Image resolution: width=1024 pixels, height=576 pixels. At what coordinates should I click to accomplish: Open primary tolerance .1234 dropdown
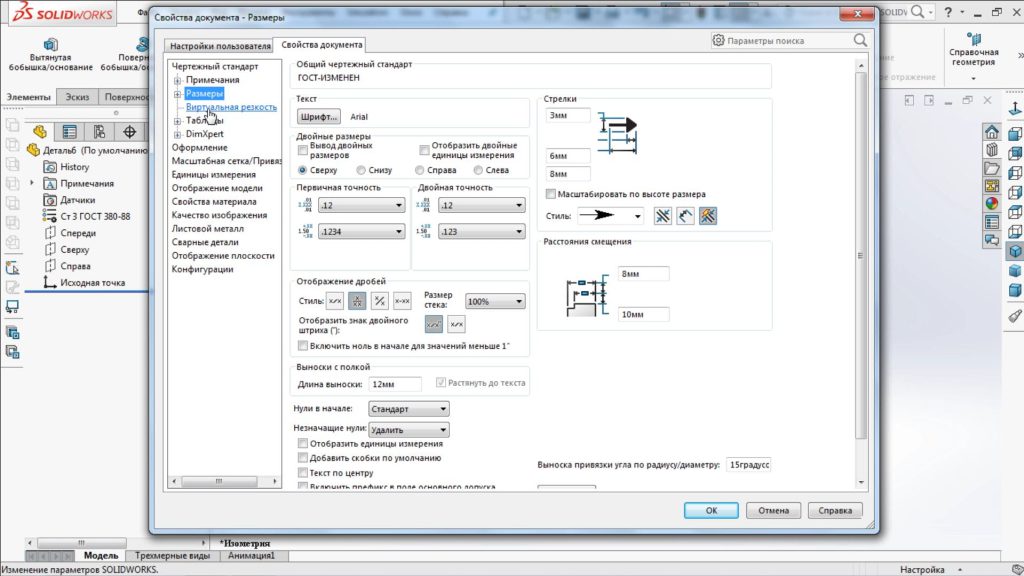(361, 231)
